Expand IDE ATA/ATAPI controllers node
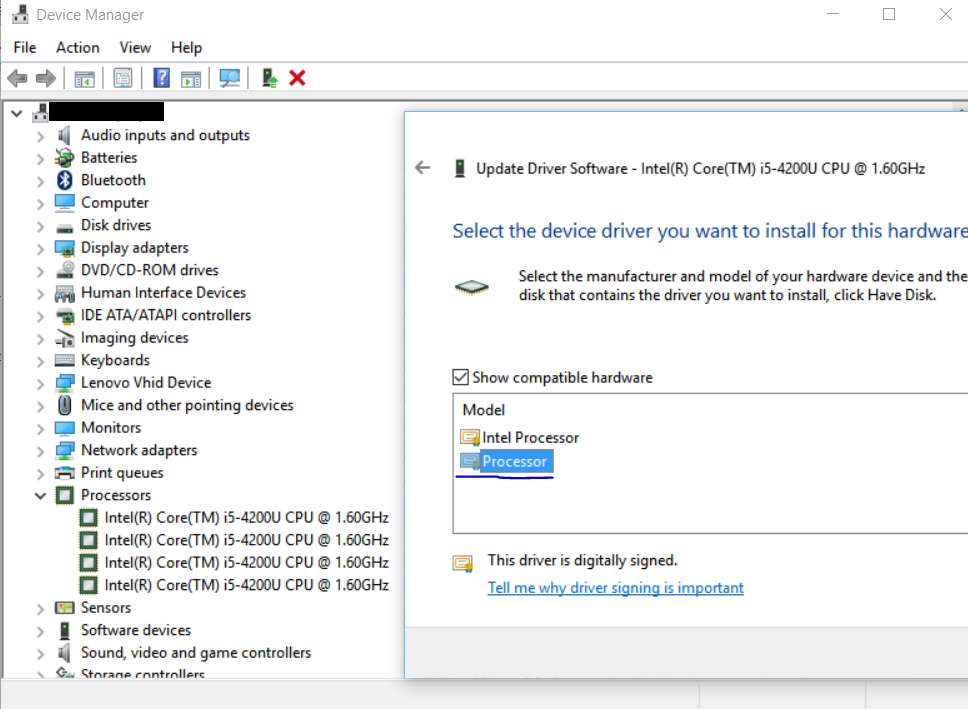968x709 pixels. point(40,316)
